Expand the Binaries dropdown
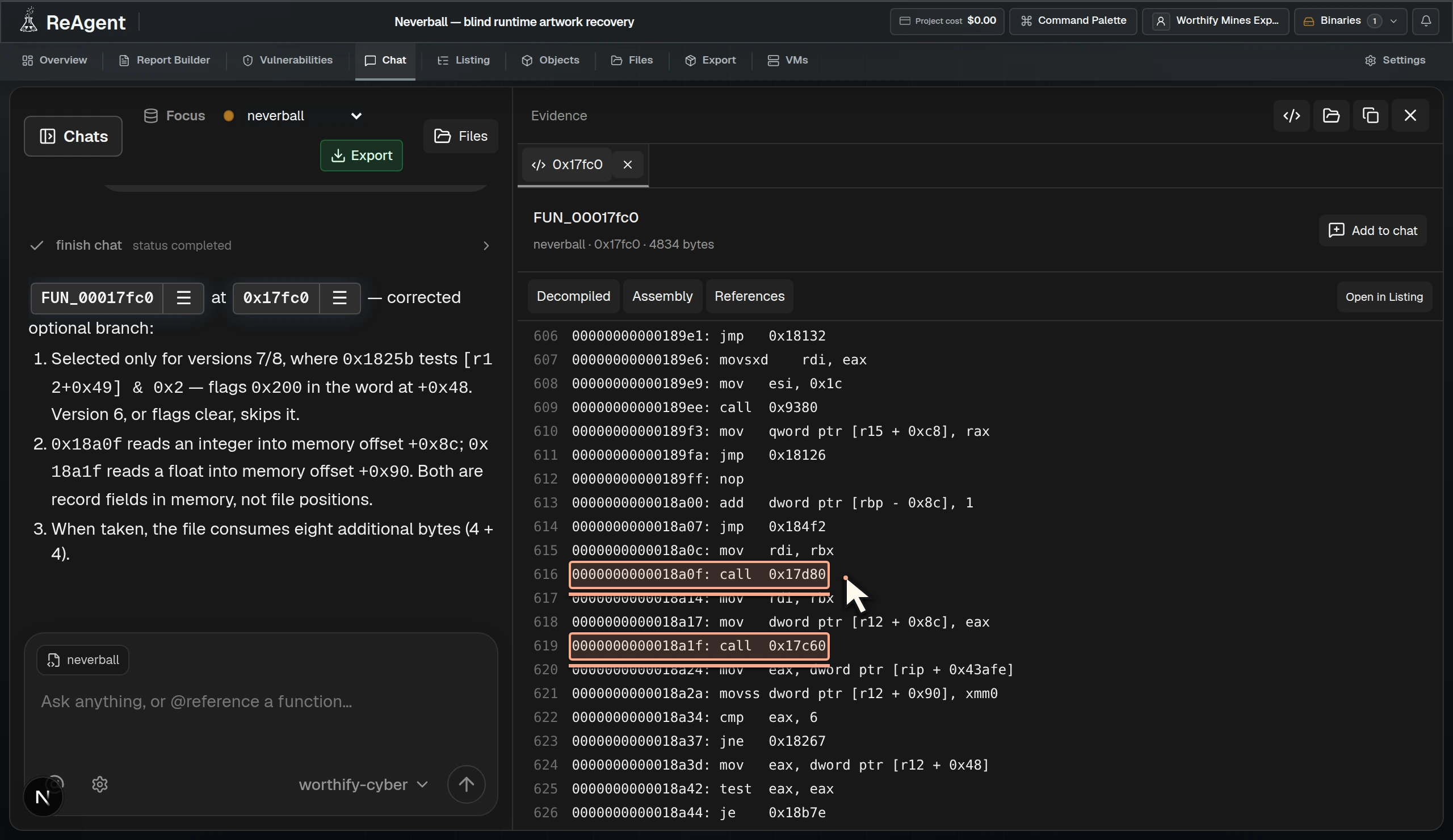The image size is (1453, 840). click(1350, 21)
